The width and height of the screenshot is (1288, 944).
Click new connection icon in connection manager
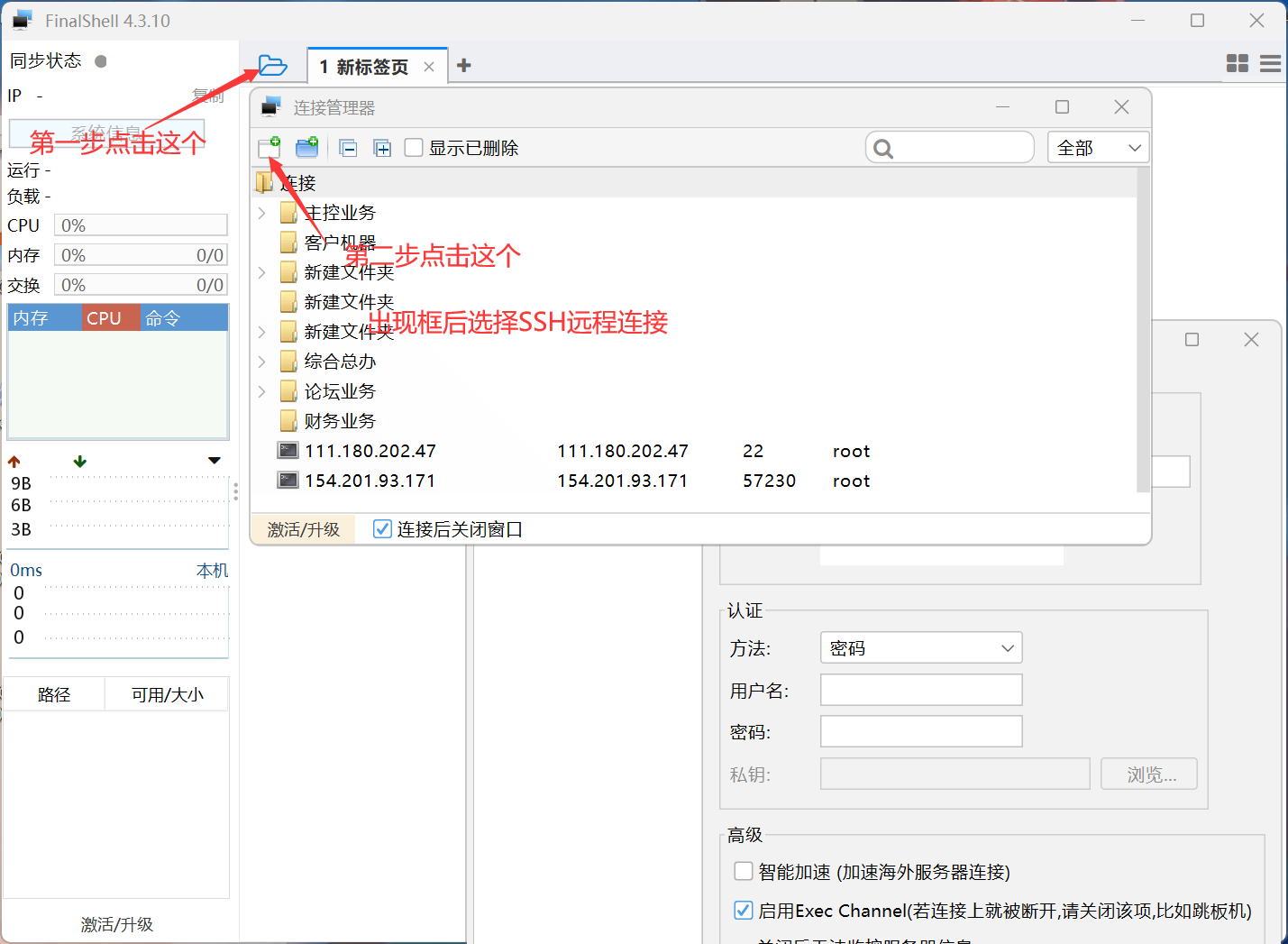(x=269, y=147)
